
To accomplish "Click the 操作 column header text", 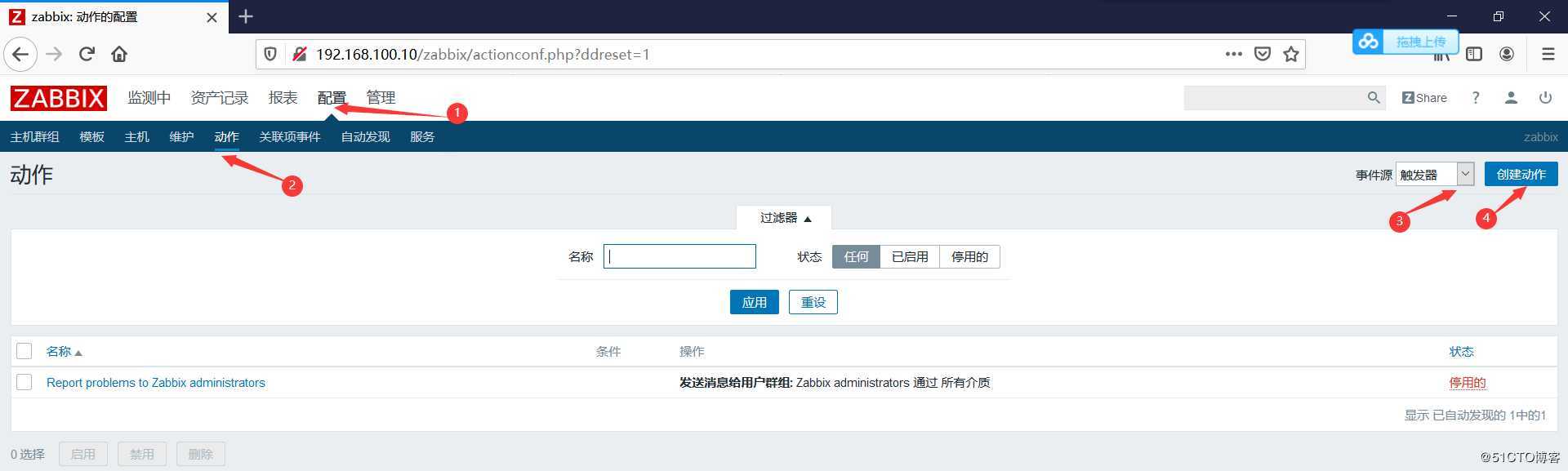I will pos(692,352).
